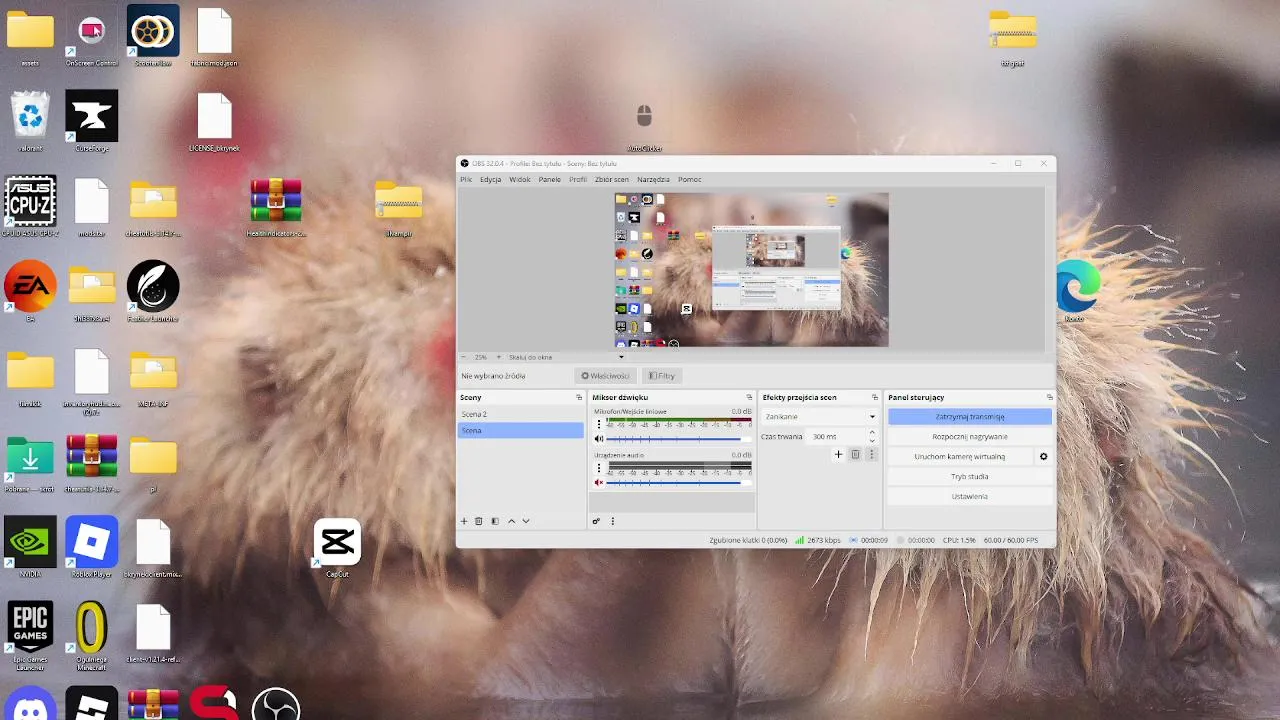This screenshot has height=720, width=1280.
Task: Open the Edycja menu
Action: [490, 180]
